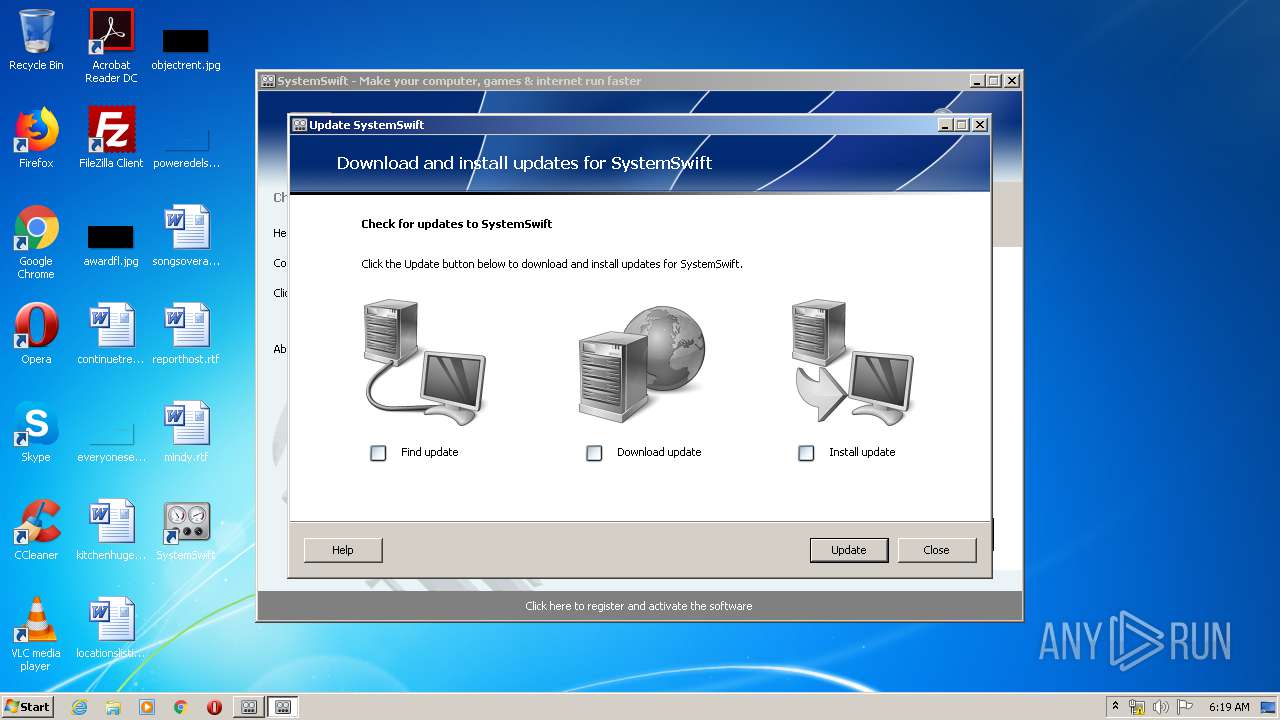The width and height of the screenshot is (1280, 720).
Task: Select the Find update server-monitor icon
Action: [x=425, y=361]
